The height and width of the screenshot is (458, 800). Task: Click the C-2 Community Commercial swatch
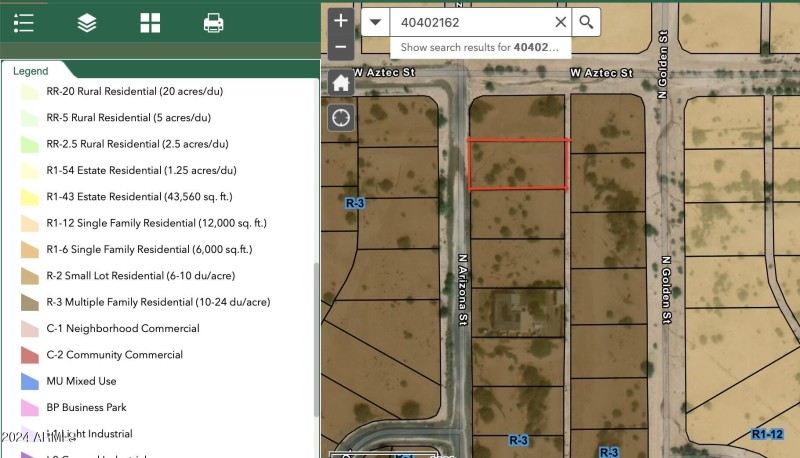(x=29, y=355)
